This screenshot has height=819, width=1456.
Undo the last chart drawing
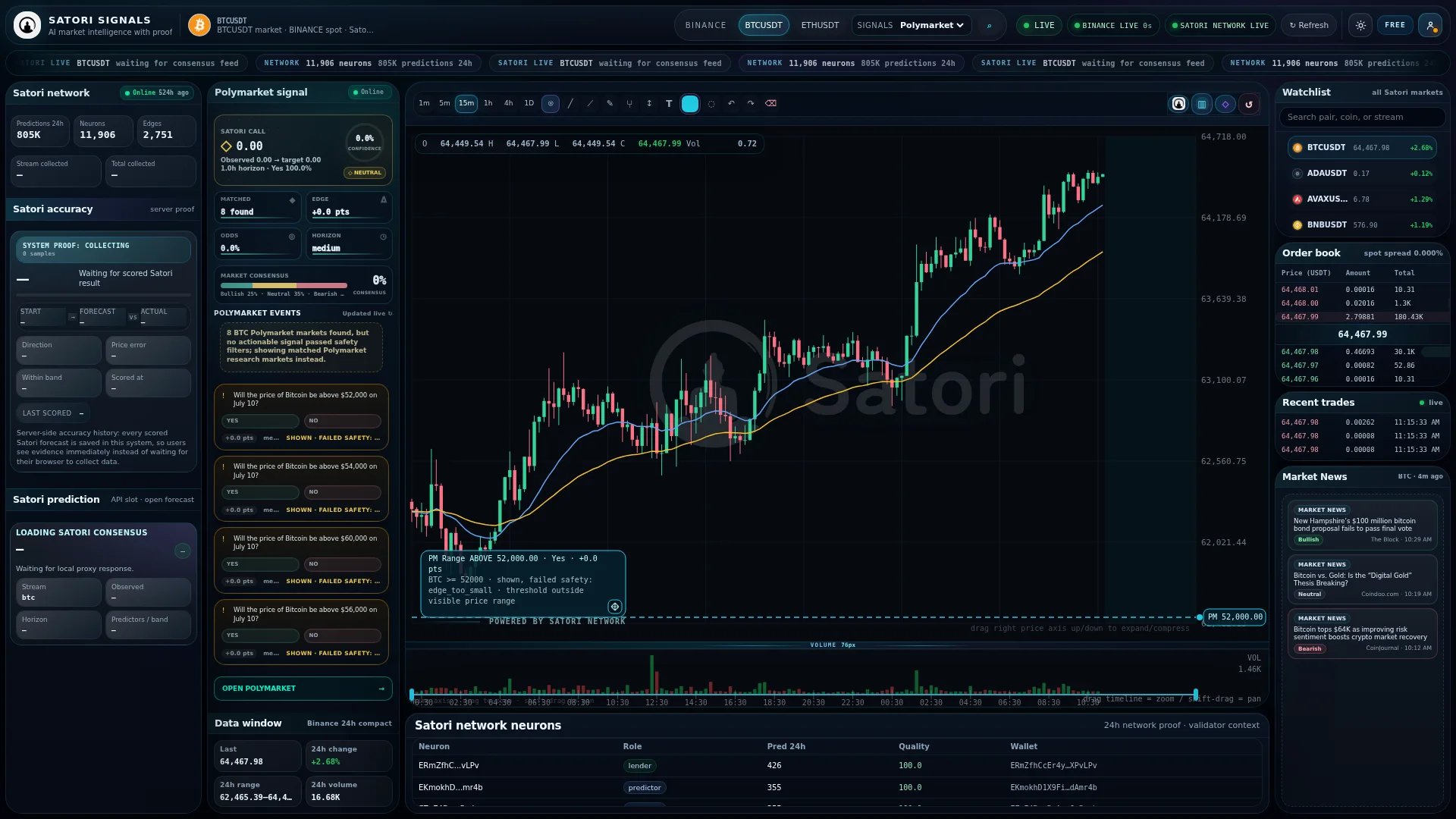tap(731, 104)
